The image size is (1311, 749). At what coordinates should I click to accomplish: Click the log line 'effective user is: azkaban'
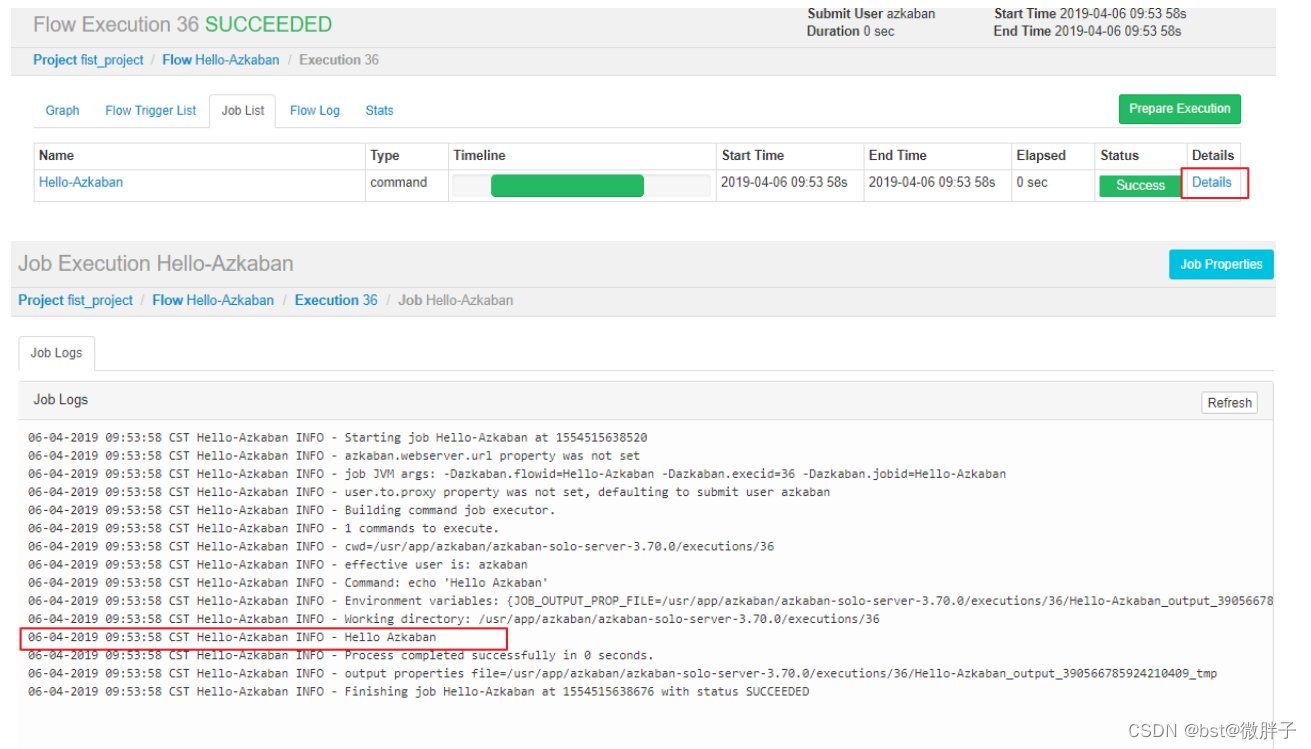(278, 564)
